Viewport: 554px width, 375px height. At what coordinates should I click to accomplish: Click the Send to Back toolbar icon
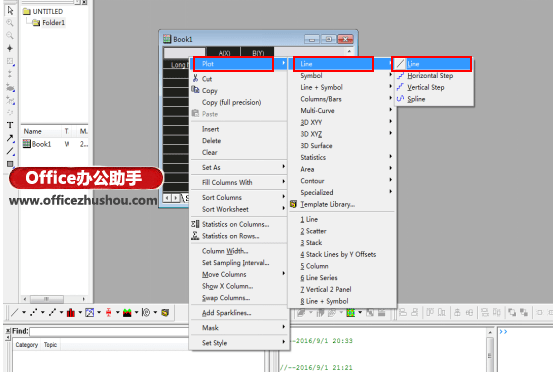(x=524, y=312)
